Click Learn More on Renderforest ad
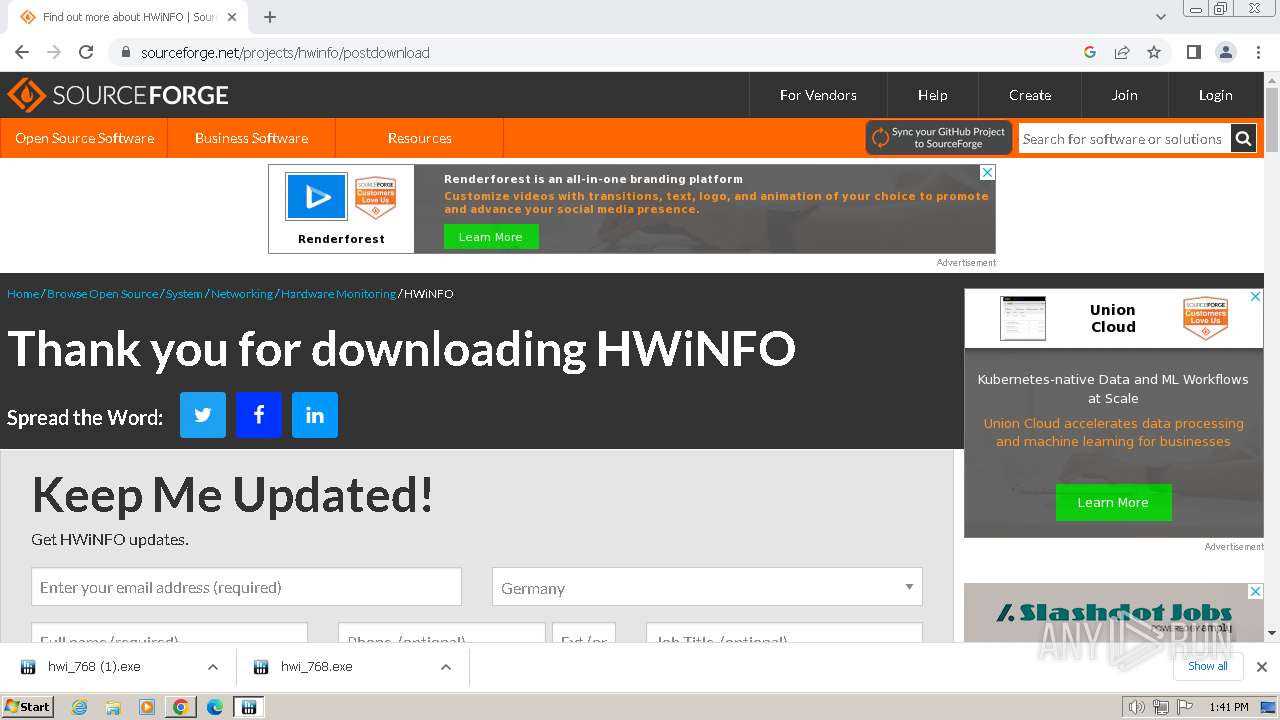This screenshot has height=720, width=1280. (491, 237)
